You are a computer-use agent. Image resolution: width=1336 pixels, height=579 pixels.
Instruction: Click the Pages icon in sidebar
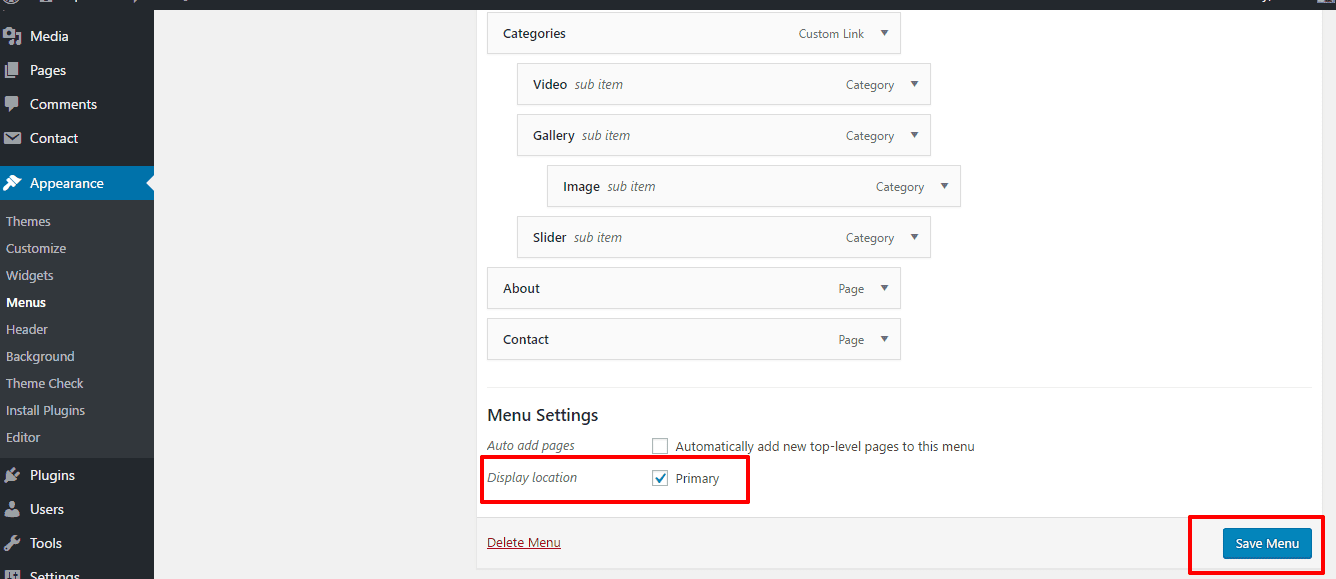[12, 71]
